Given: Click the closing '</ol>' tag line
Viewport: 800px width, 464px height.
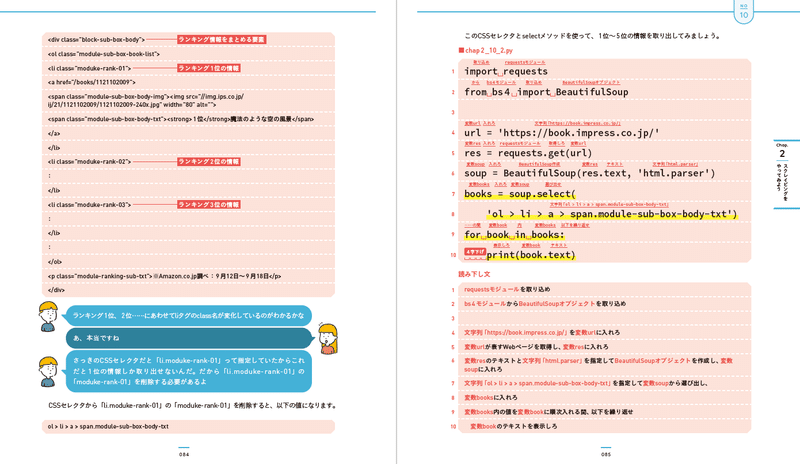Looking at the screenshot, I should 55,261.
